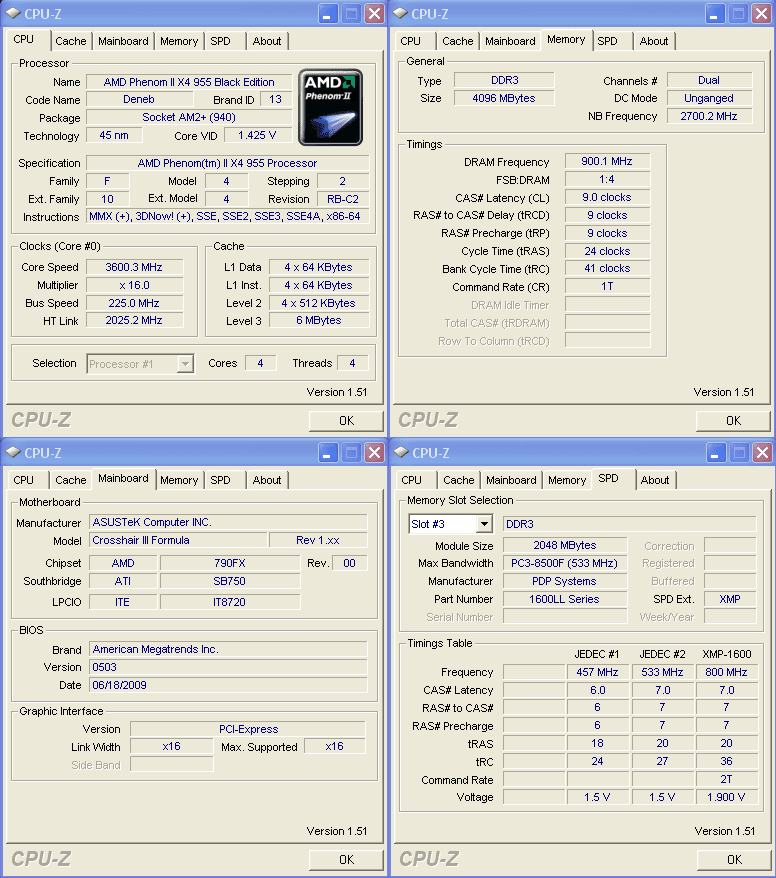Screen dimensions: 776x878
Task: Click the Max Bandwidth value PC3-8500F (533 MHz)
Action: [565, 563]
